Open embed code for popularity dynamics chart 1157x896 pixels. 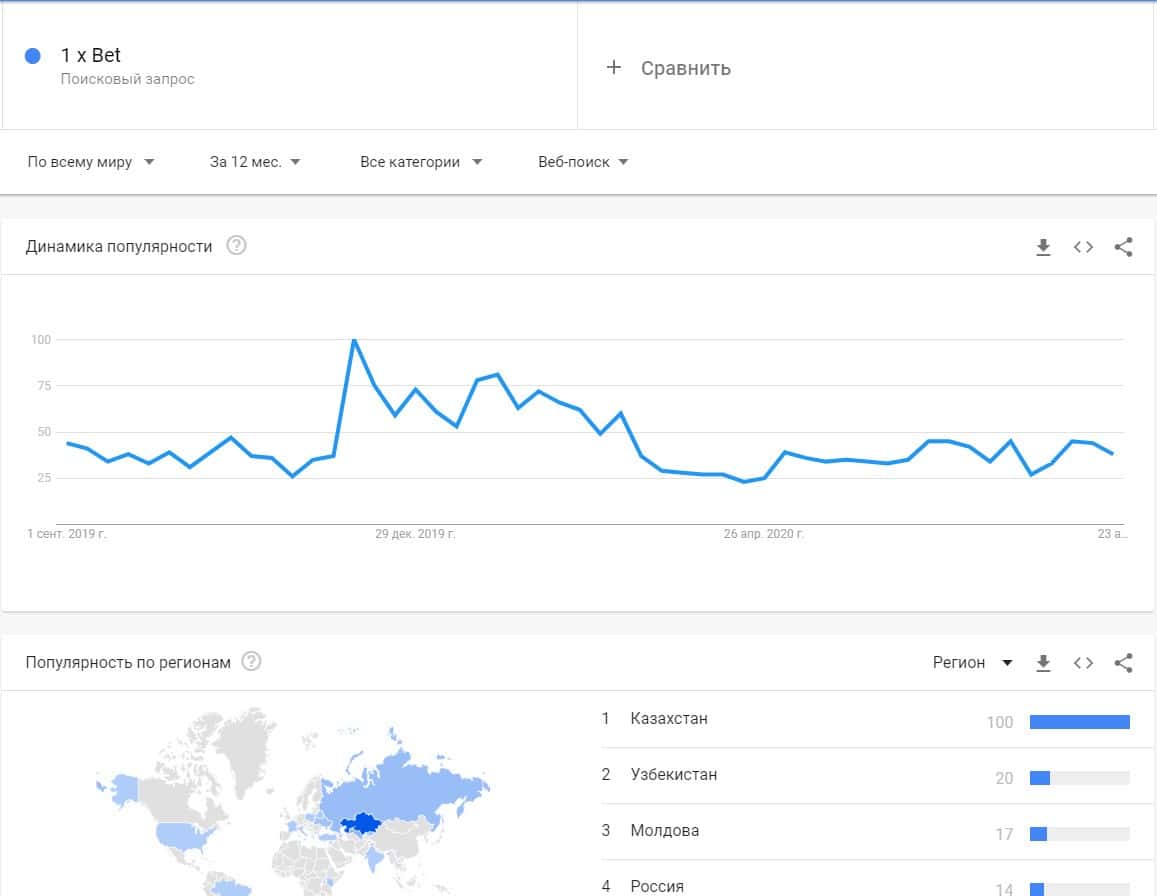pos(1083,247)
